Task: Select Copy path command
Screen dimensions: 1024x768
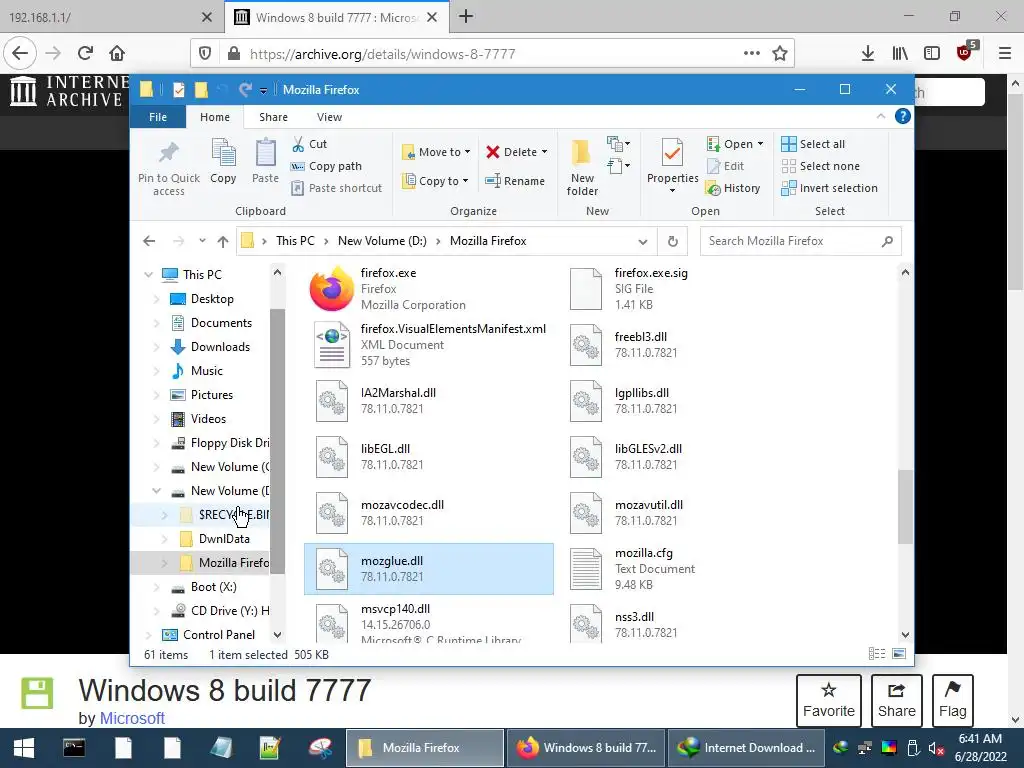Action: tap(326, 166)
